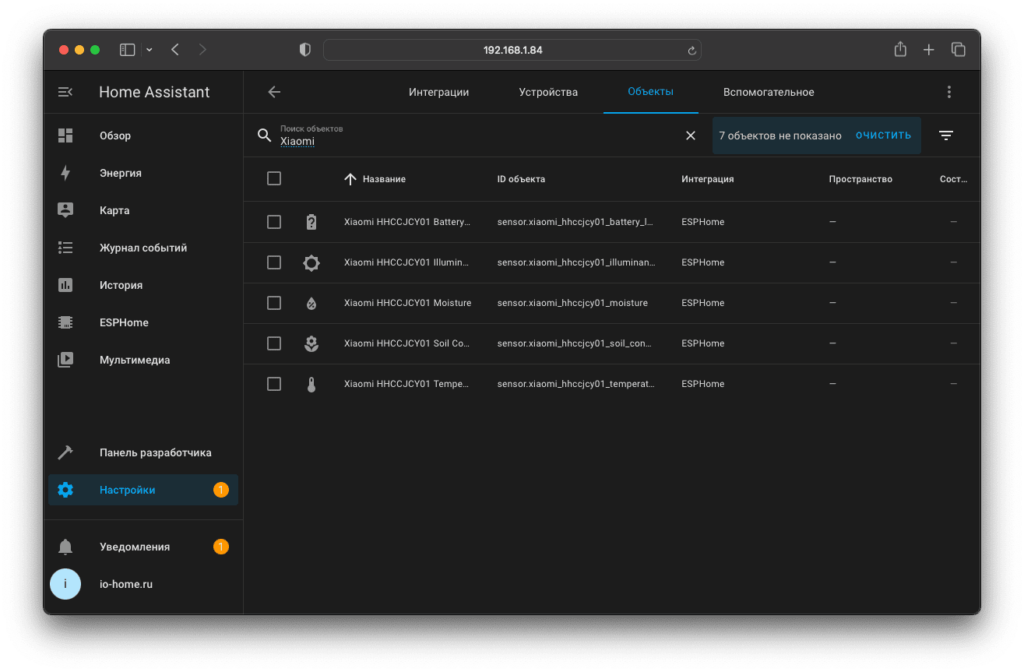Click ESPHome integration in Temperature row
Image resolution: width=1024 pixels, height=672 pixels.
pyautogui.click(x=703, y=384)
